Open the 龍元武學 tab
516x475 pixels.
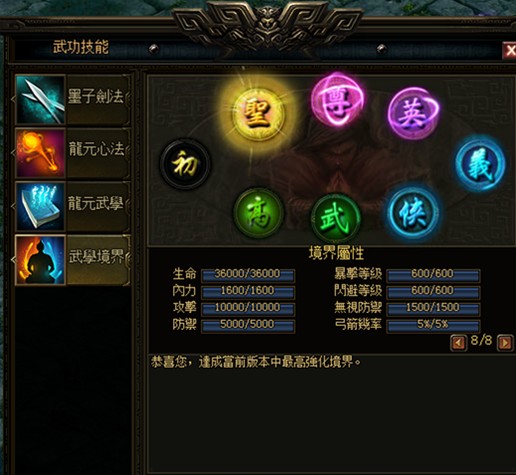point(73,206)
